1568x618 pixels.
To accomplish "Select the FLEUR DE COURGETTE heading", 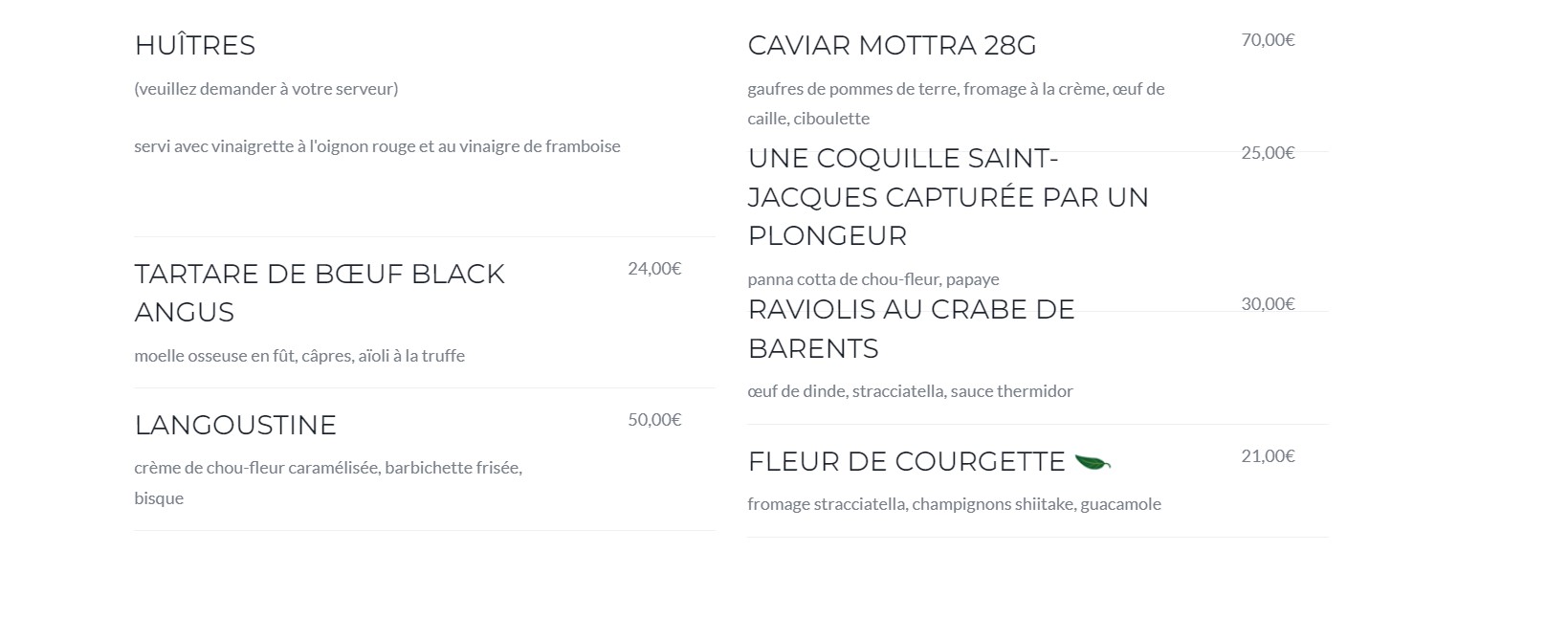I will 906,461.
